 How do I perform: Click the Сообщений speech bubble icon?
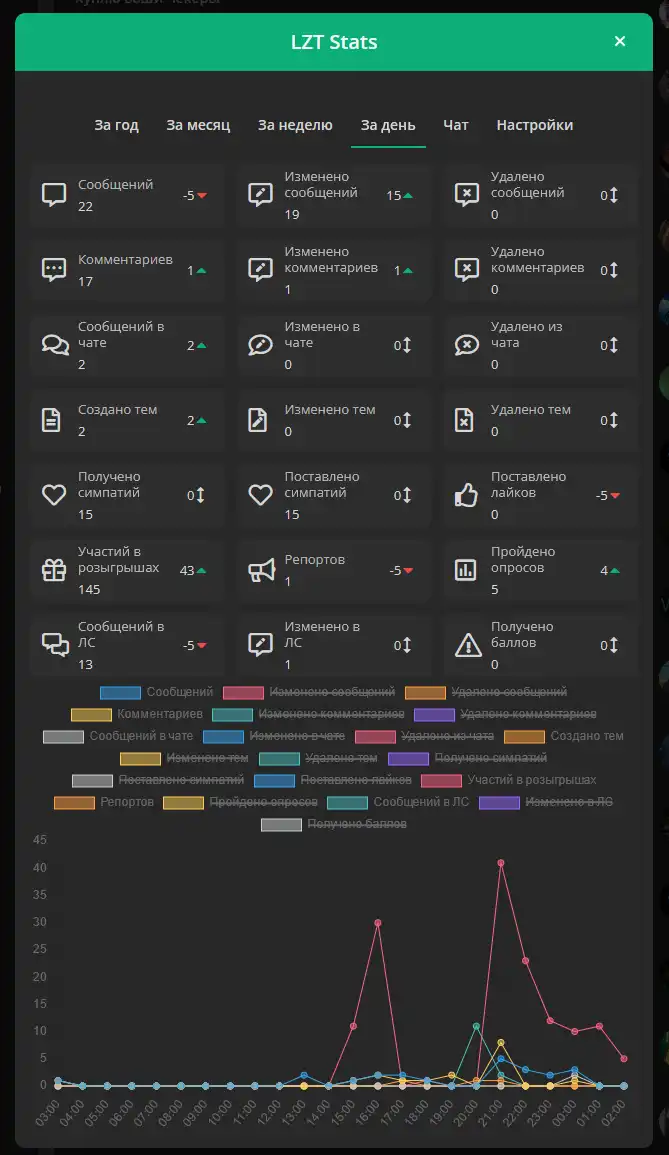click(x=54, y=195)
